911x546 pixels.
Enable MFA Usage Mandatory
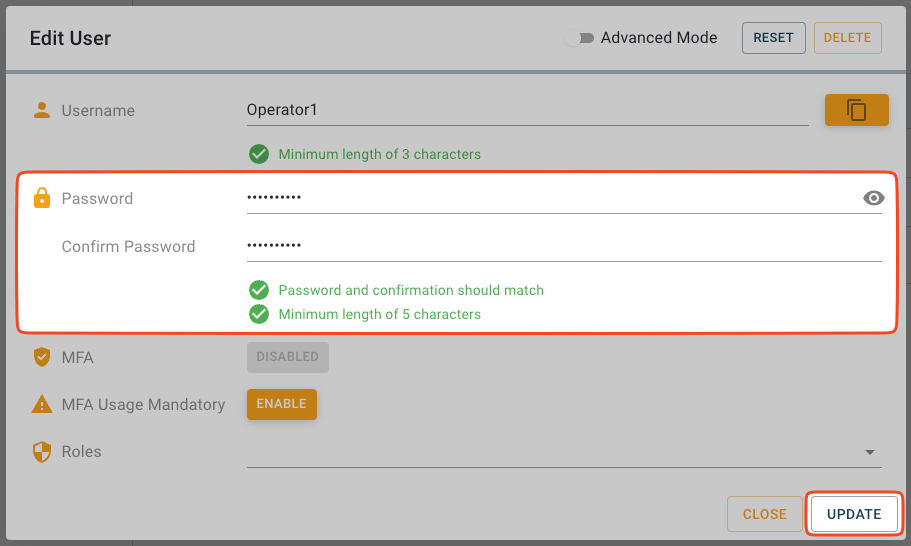coord(281,404)
